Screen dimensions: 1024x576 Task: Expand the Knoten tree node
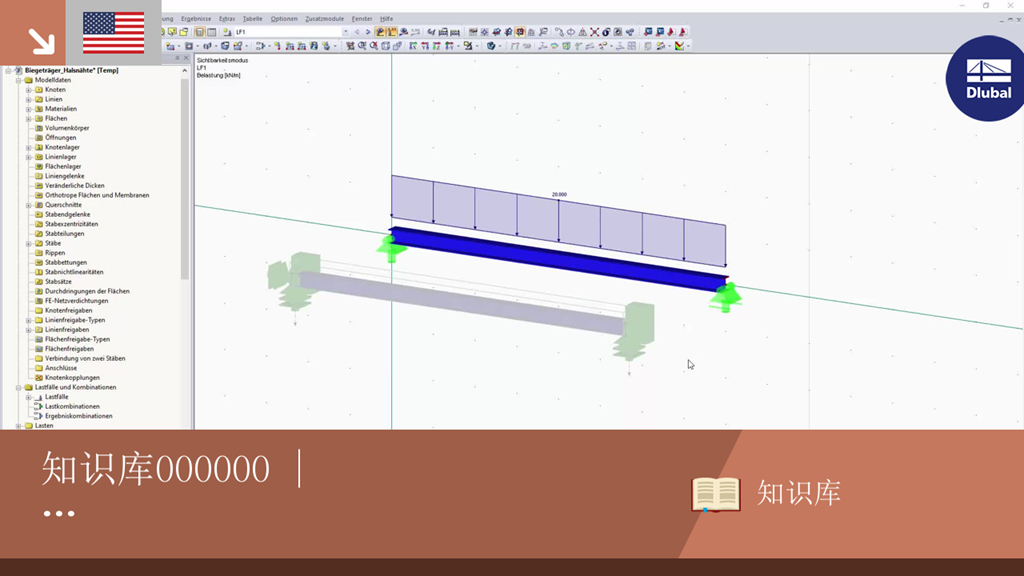29,89
